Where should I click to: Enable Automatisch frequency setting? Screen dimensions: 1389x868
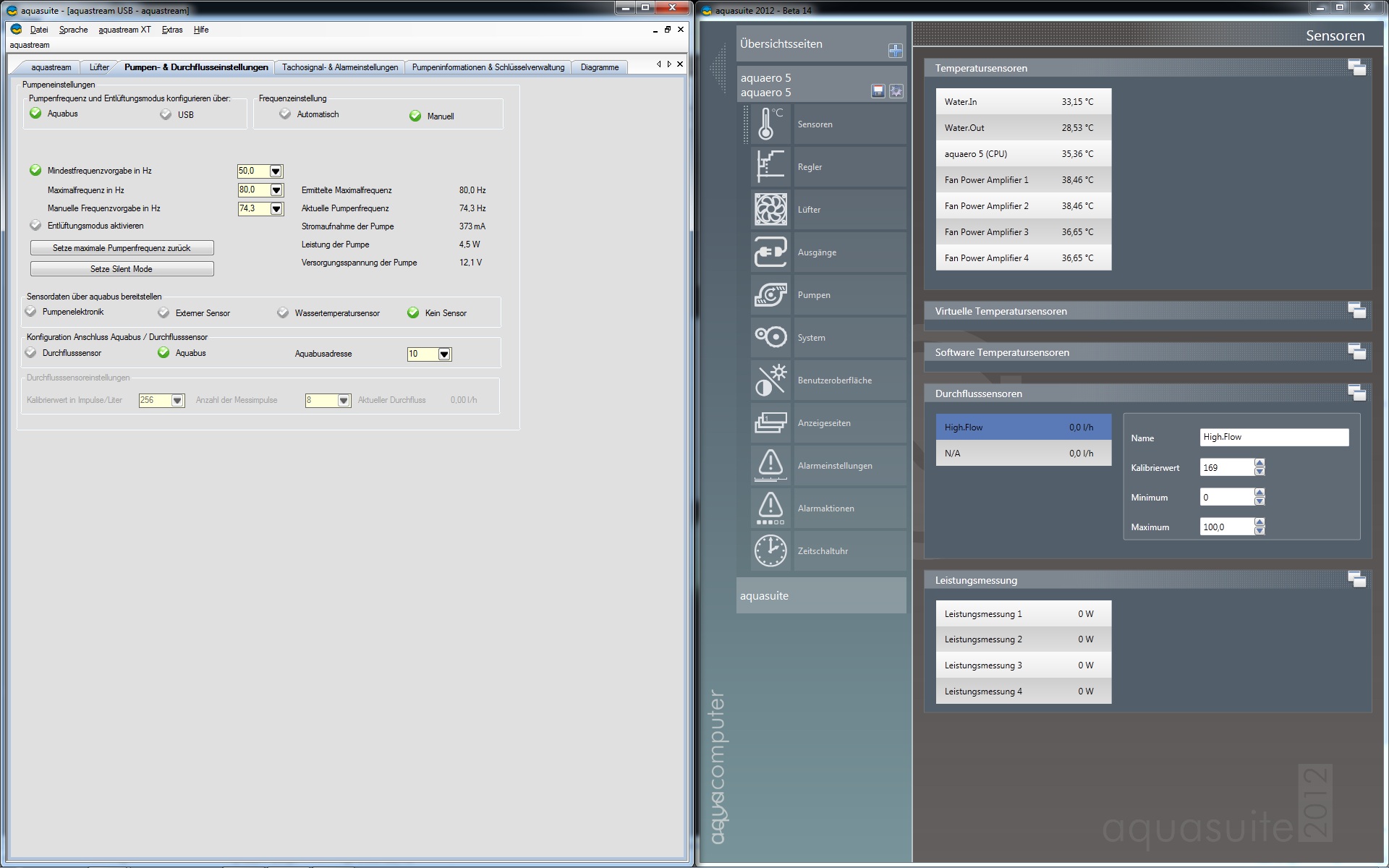coord(285,114)
